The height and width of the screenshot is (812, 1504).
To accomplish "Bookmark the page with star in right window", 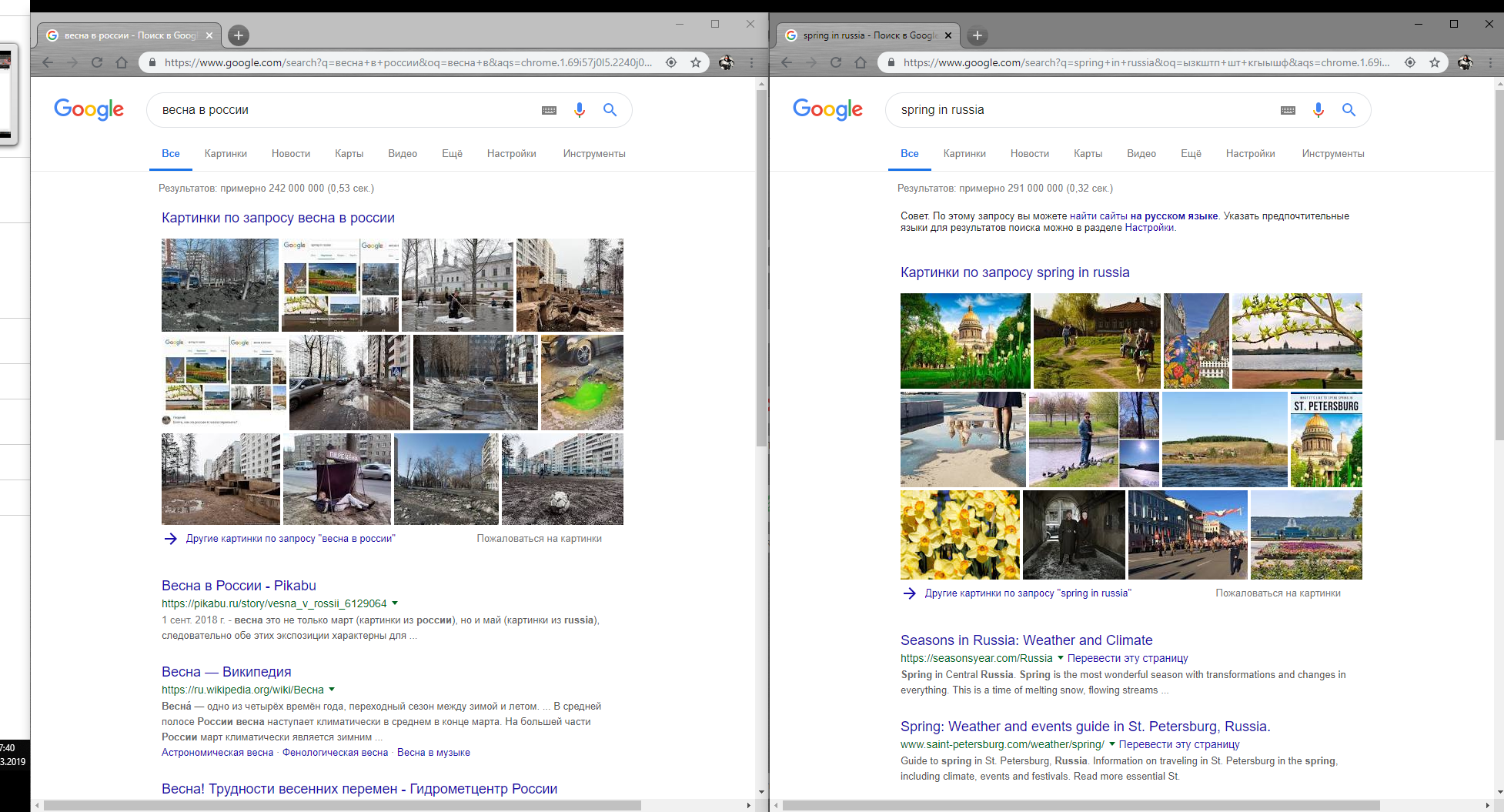I will coord(1435,62).
